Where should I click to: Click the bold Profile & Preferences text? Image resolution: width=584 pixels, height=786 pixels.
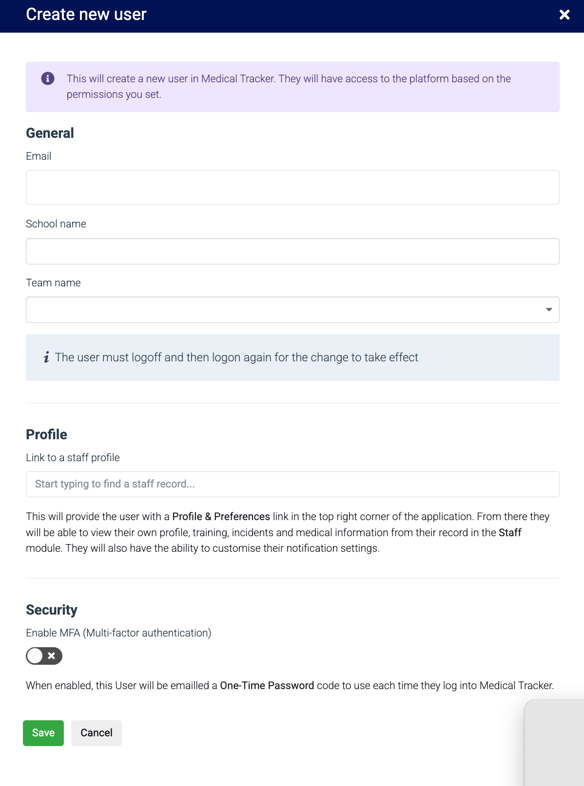(221, 516)
